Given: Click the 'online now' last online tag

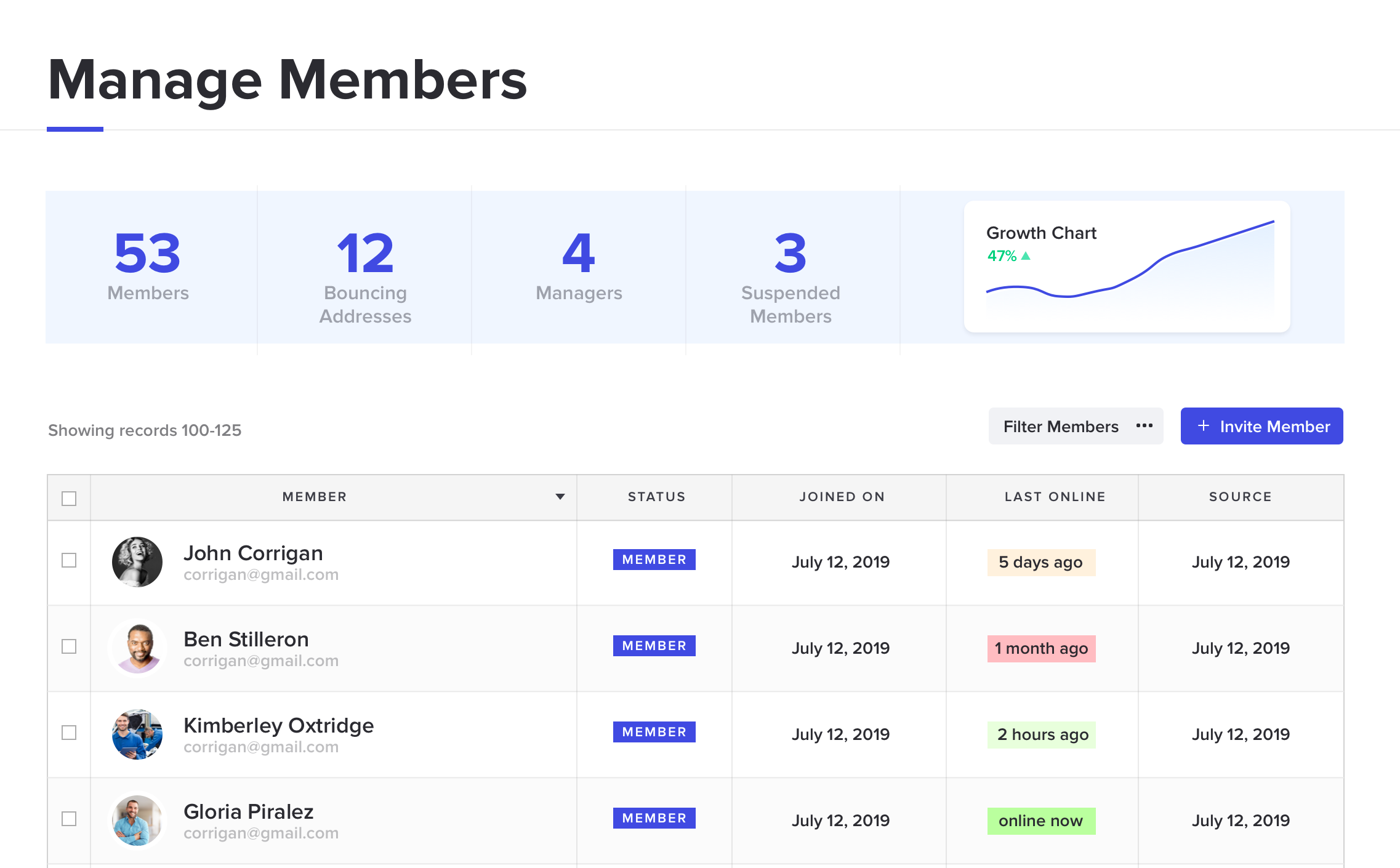Looking at the screenshot, I should pos(1042,821).
